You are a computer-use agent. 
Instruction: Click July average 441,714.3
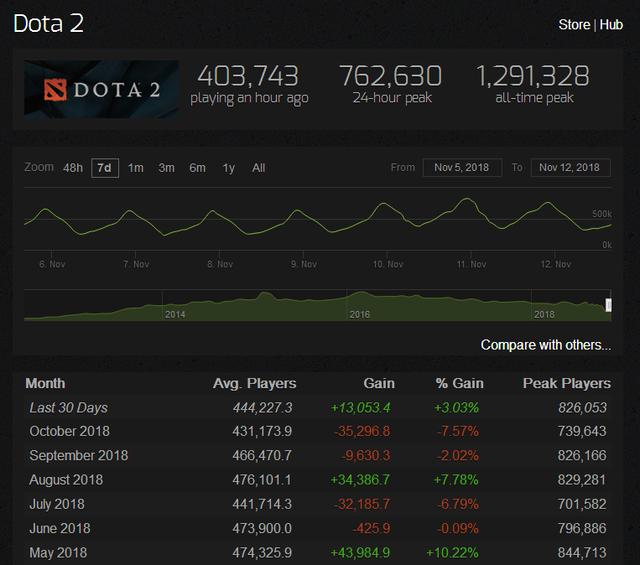pos(262,504)
